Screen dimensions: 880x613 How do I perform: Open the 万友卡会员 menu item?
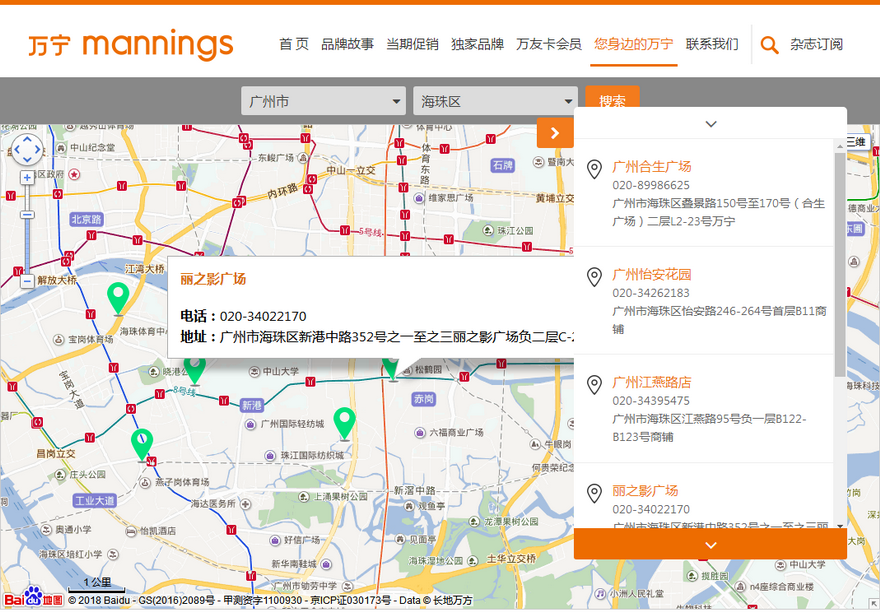pyautogui.click(x=549, y=44)
